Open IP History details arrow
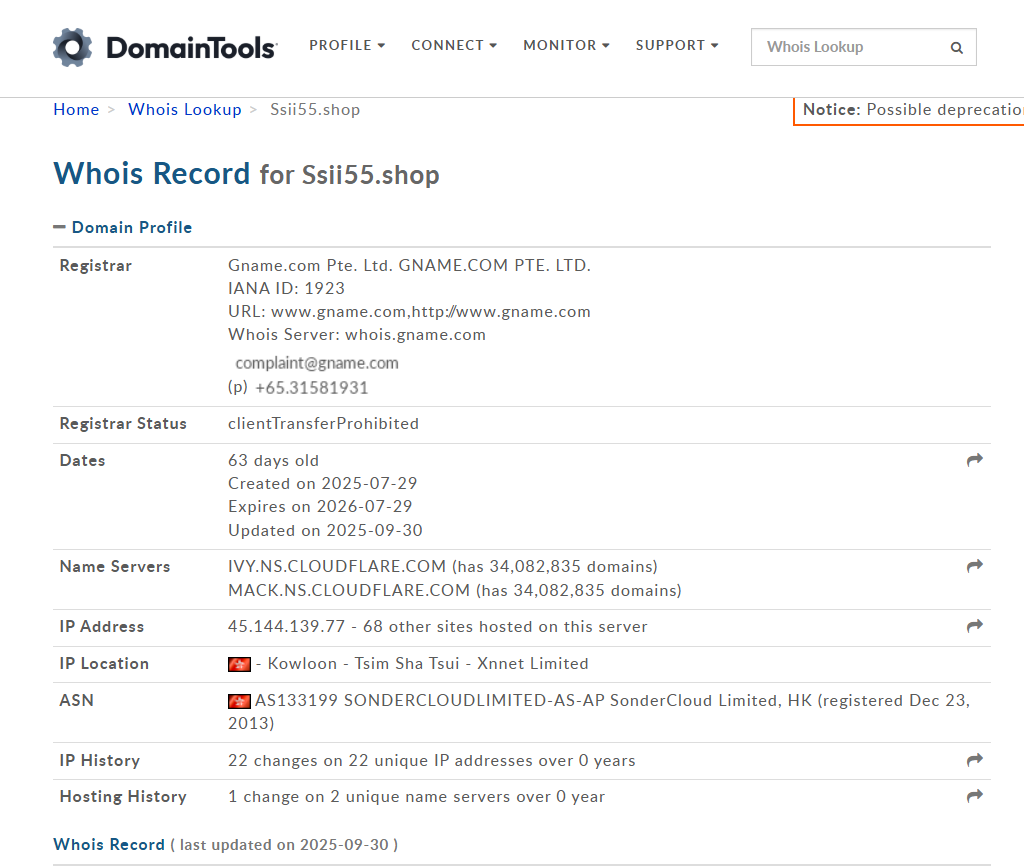Screen dimensions: 1024x866 pyautogui.click(x=975, y=760)
